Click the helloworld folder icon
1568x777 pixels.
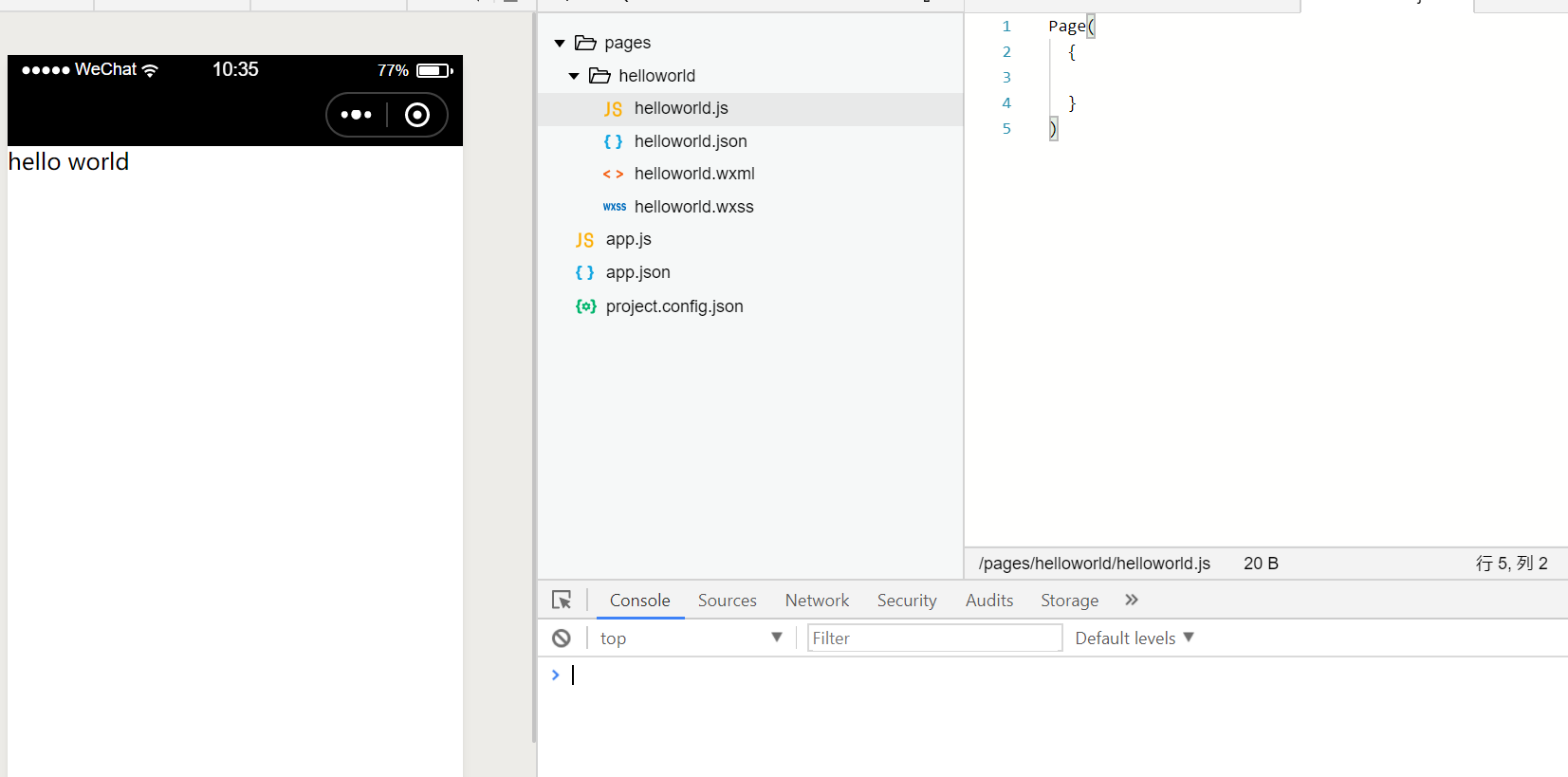[x=600, y=76]
